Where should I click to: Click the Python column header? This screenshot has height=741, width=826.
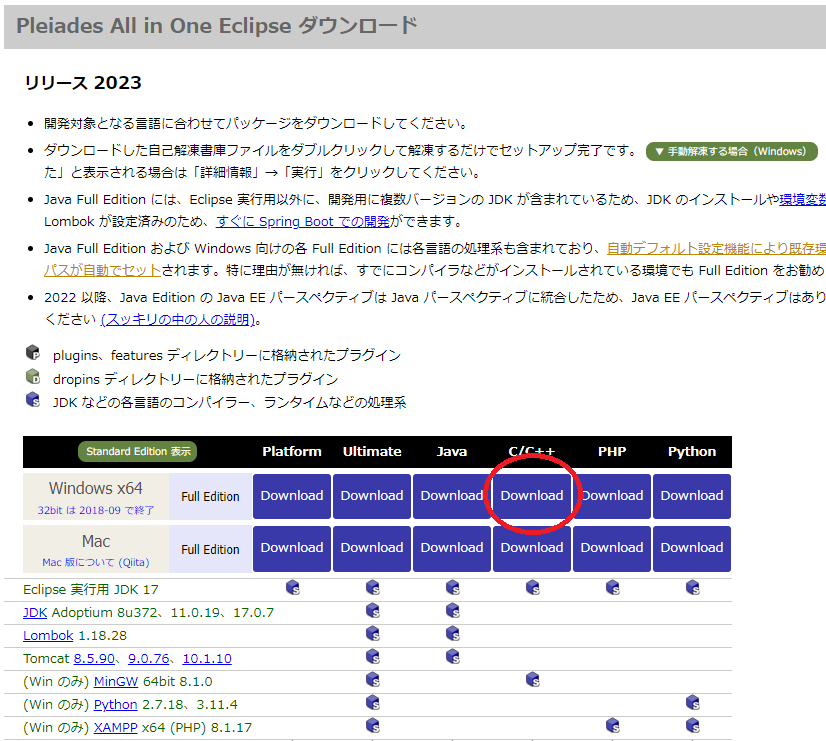pos(692,452)
